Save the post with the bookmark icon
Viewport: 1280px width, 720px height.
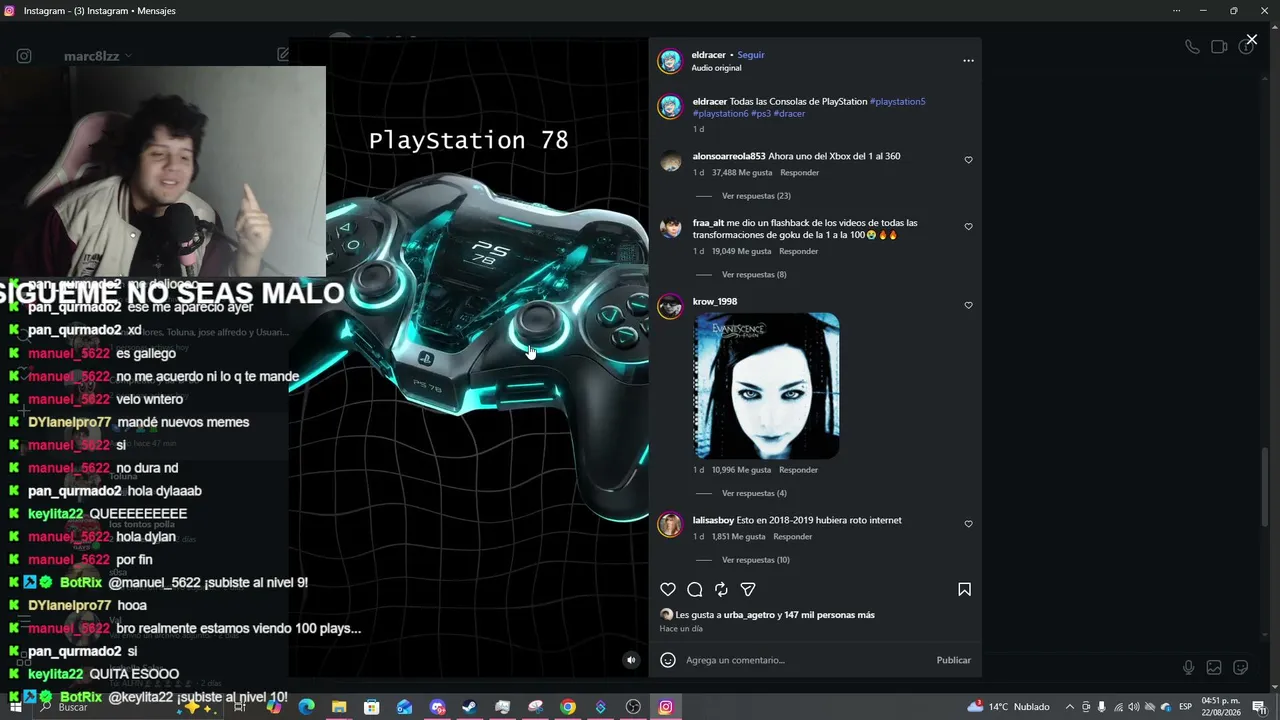(x=964, y=590)
